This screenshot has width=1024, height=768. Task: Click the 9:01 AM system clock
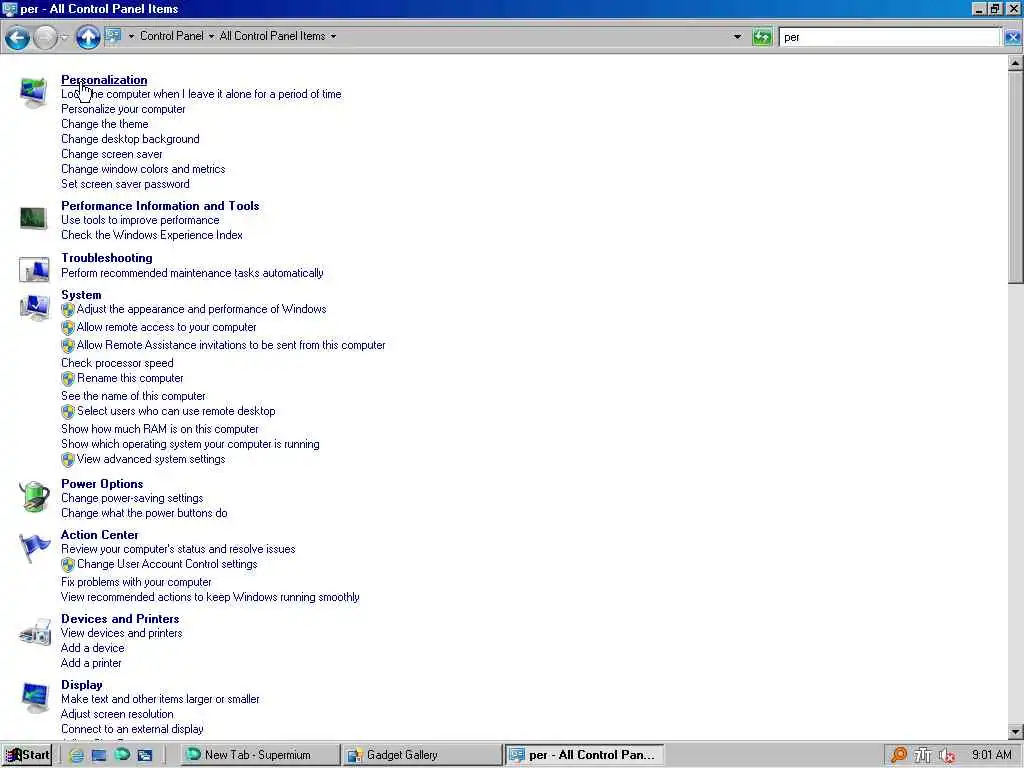point(991,755)
